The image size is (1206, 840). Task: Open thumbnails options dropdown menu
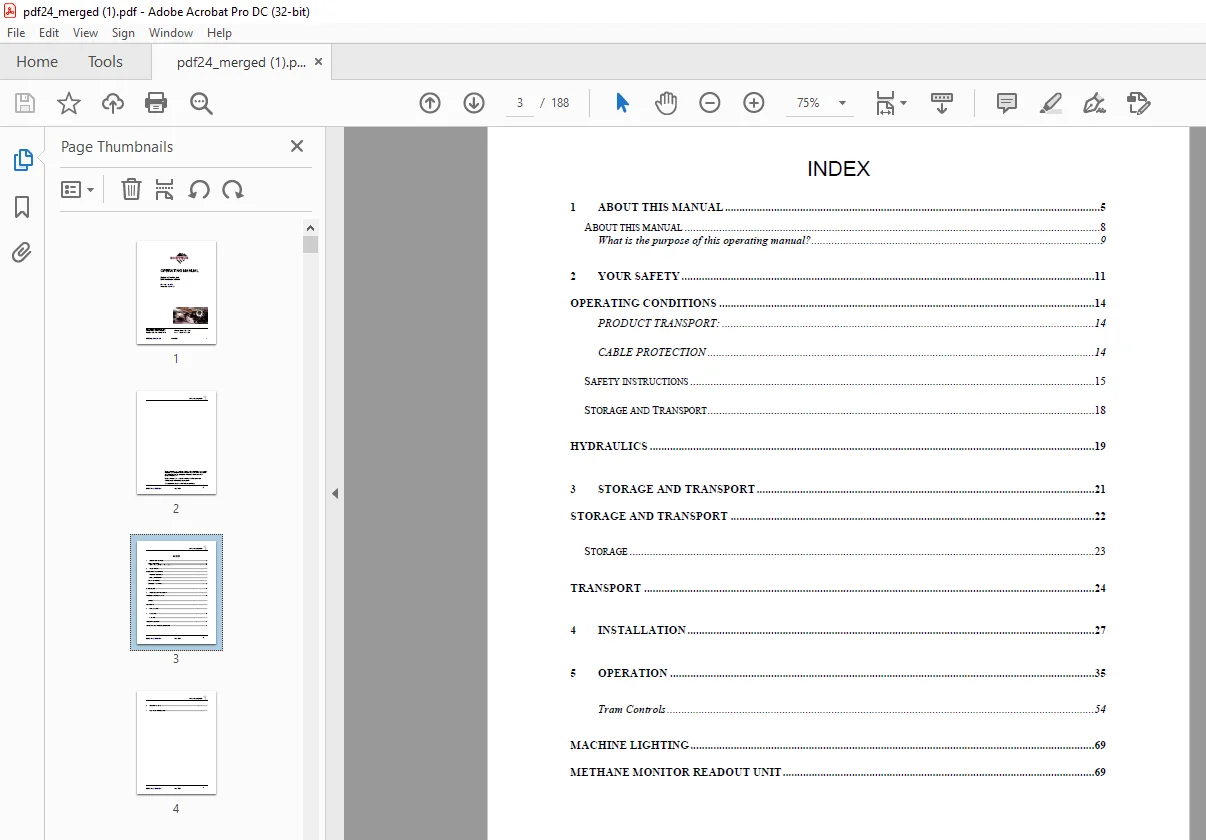(77, 189)
